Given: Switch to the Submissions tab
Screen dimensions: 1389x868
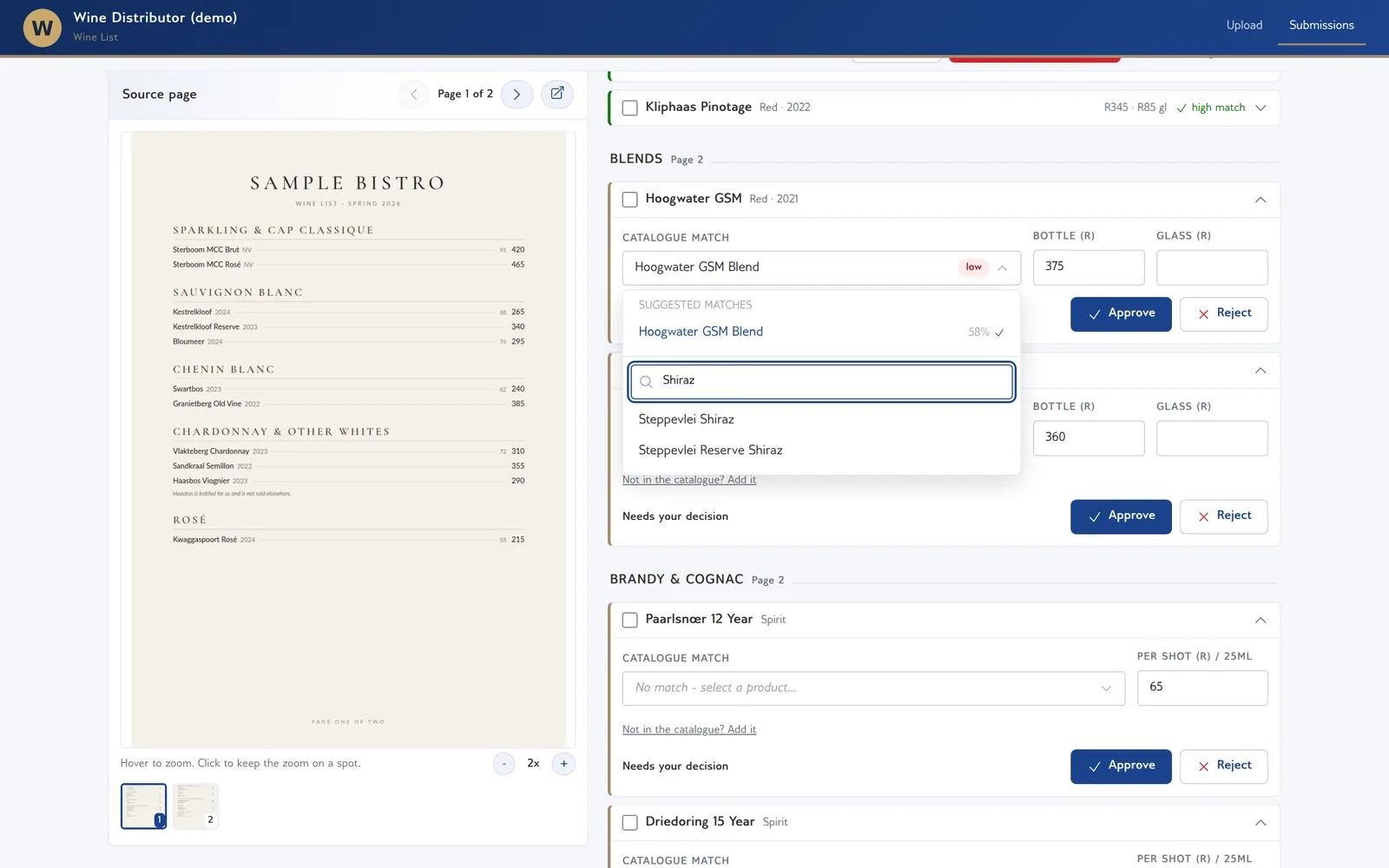Looking at the screenshot, I should coord(1321,25).
